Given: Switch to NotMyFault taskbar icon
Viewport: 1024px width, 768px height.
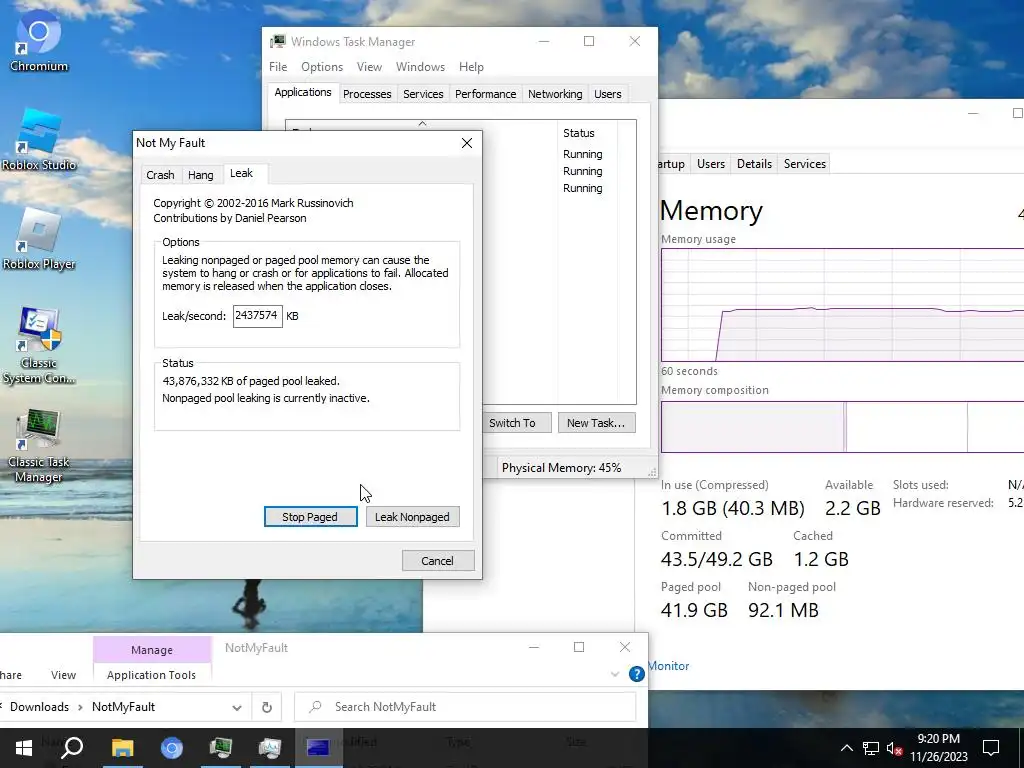Looking at the screenshot, I should 318,748.
